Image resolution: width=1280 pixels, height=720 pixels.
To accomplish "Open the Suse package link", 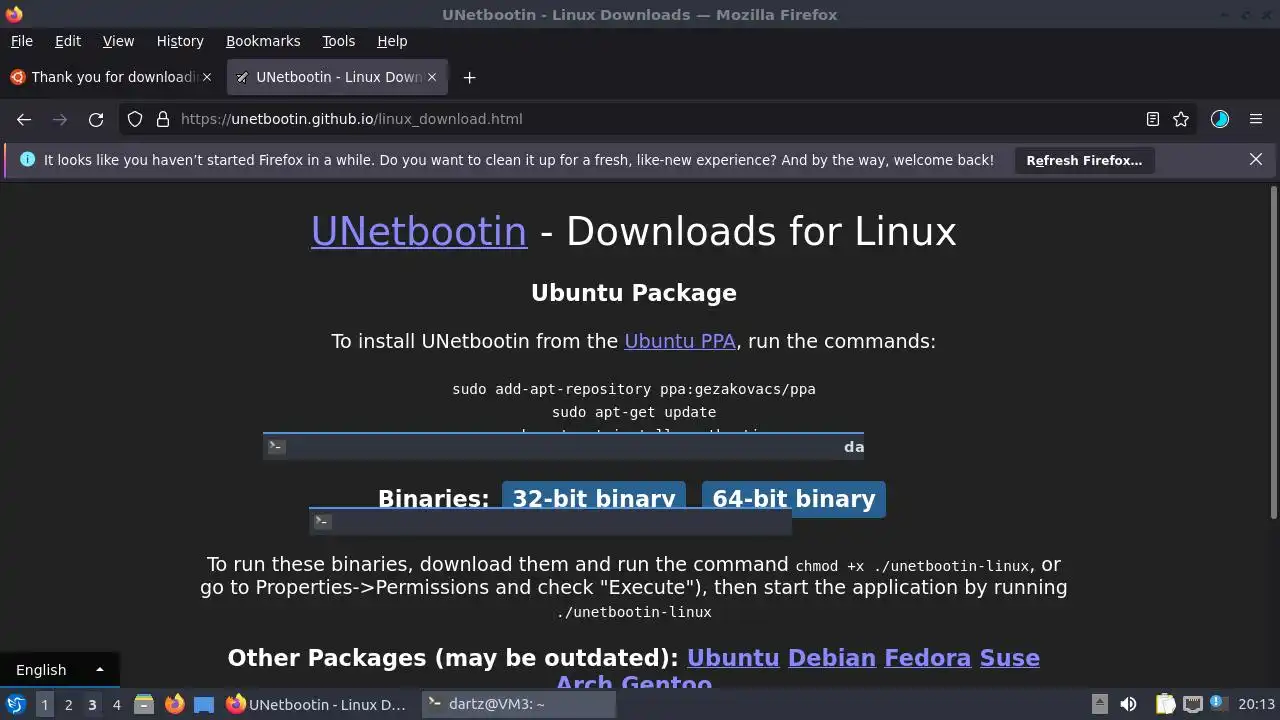I will click(x=1010, y=658).
